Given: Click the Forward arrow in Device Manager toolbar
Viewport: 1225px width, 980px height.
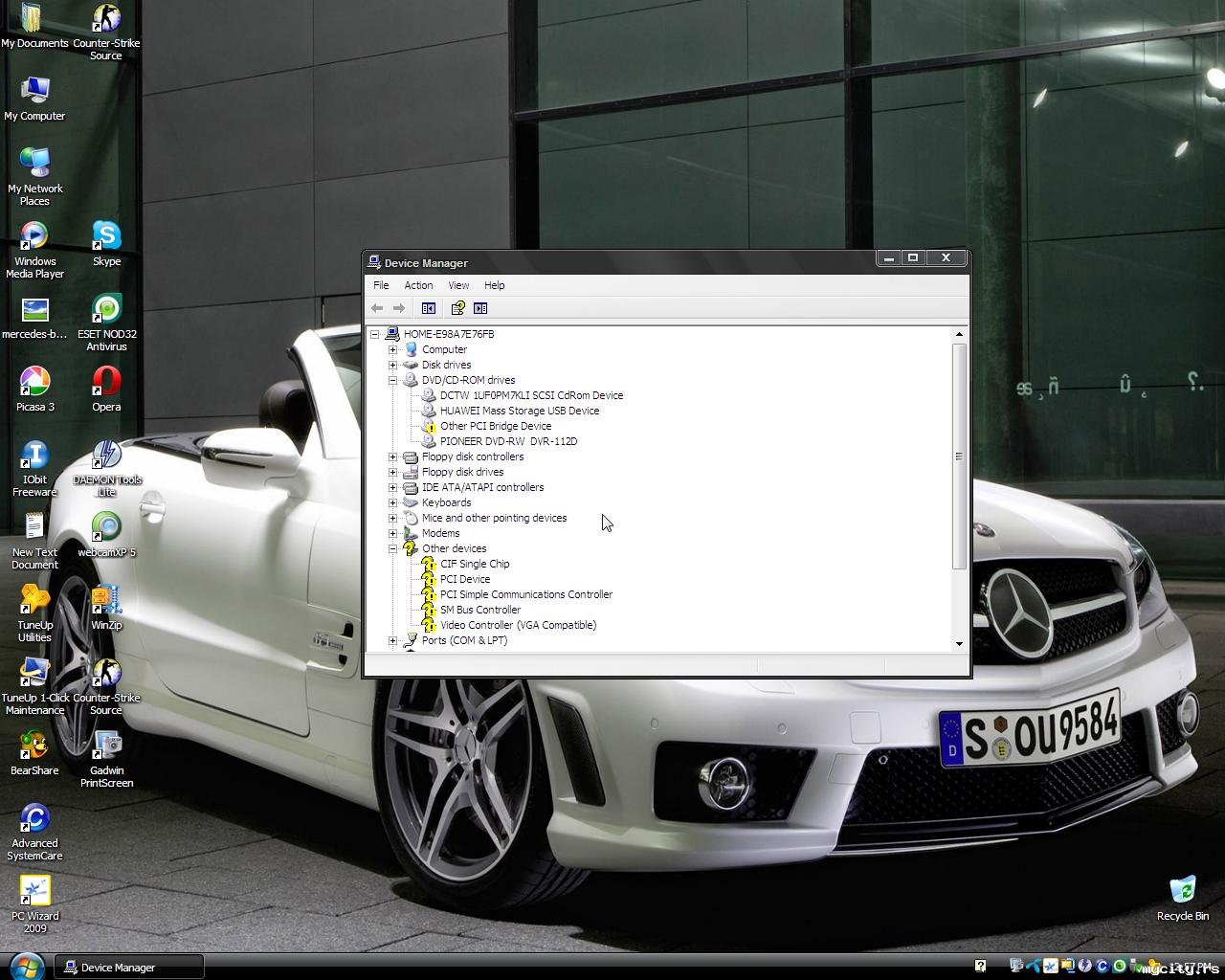Looking at the screenshot, I should pyautogui.click(x=399, y=308).
